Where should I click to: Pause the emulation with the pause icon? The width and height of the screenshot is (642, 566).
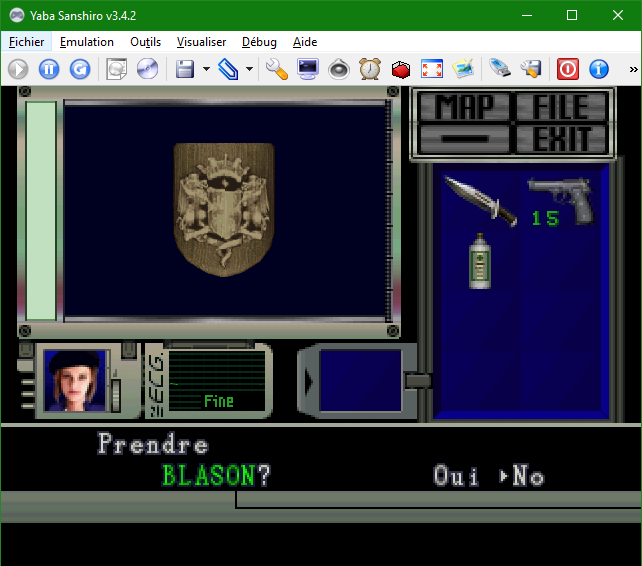click(x=49, y=69)
